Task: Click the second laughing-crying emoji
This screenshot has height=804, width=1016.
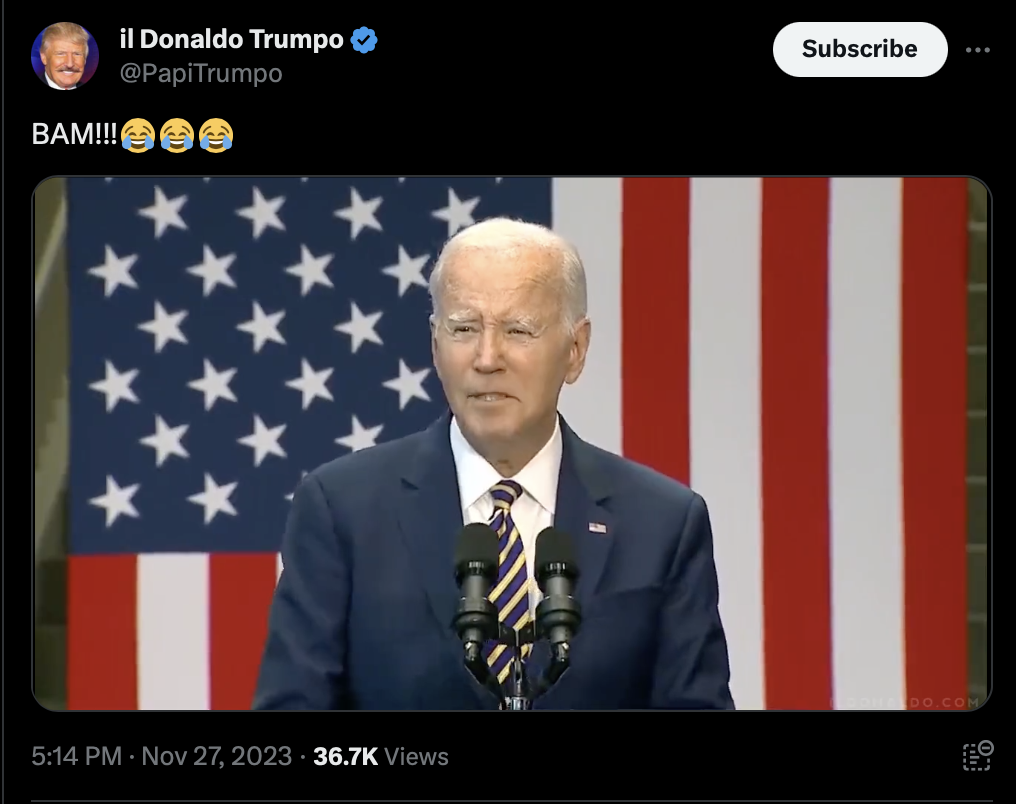Action: pyautogui.click(x=177, y=135)
